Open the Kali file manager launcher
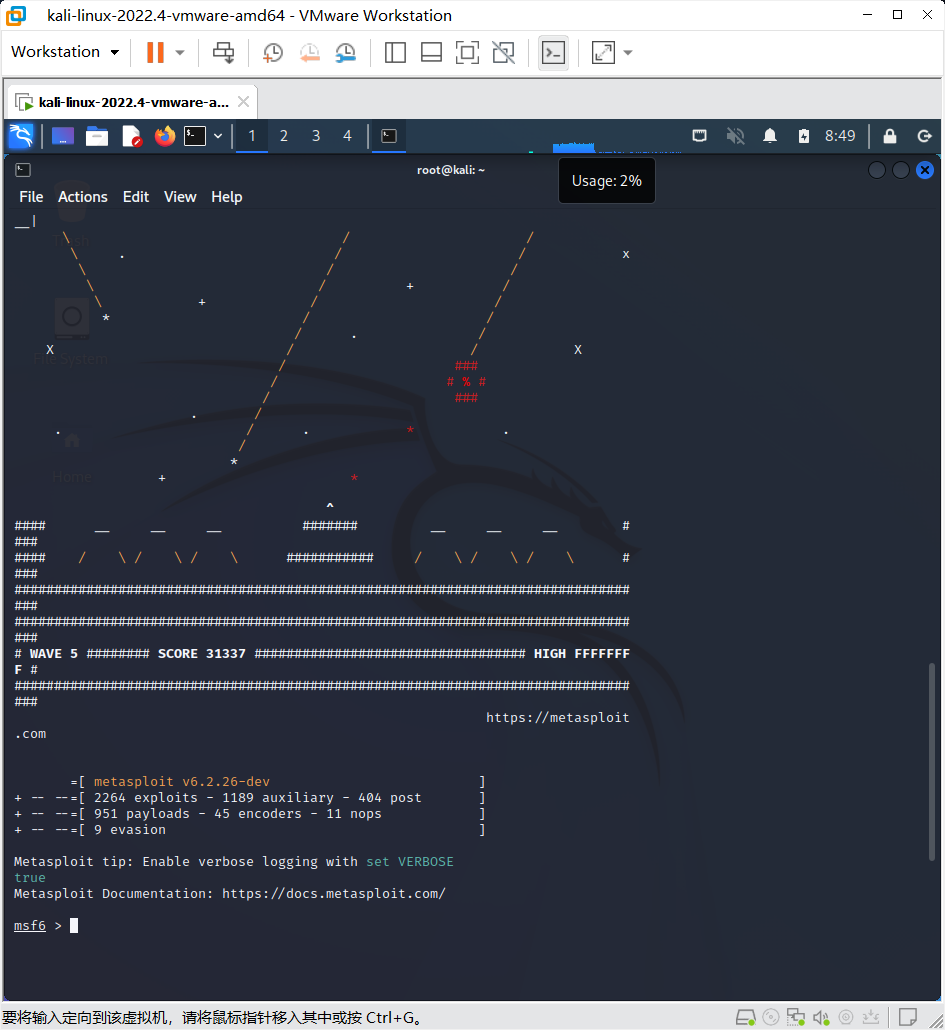Image resolution: width=945 pixels, height=1030 pixels. pyautogui.click(x=97, y=136)
